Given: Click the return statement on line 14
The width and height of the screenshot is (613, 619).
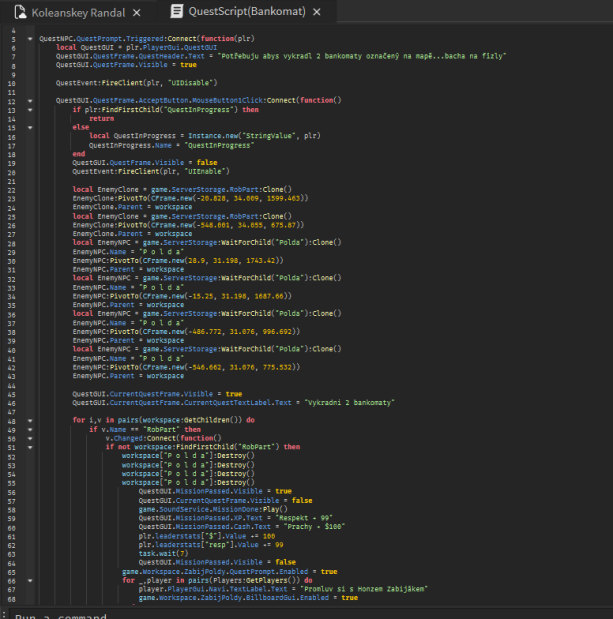Looking at the screenshot, I should pyautogui.click(x=101, y=119).
